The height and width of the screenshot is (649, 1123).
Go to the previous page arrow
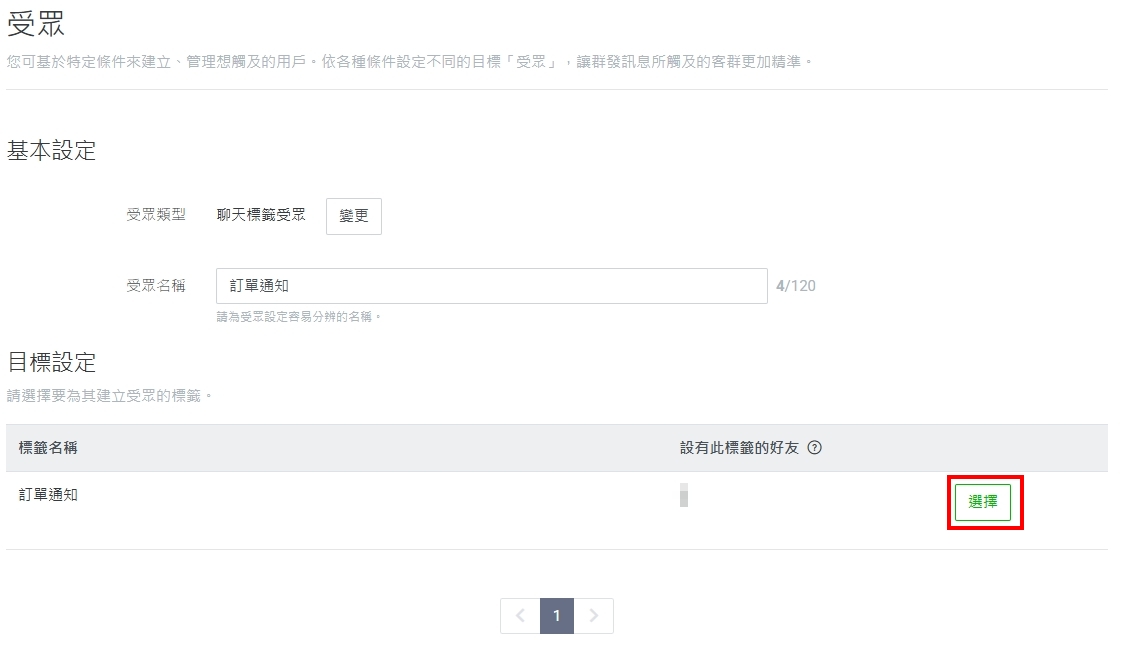(x=520, y=616)
